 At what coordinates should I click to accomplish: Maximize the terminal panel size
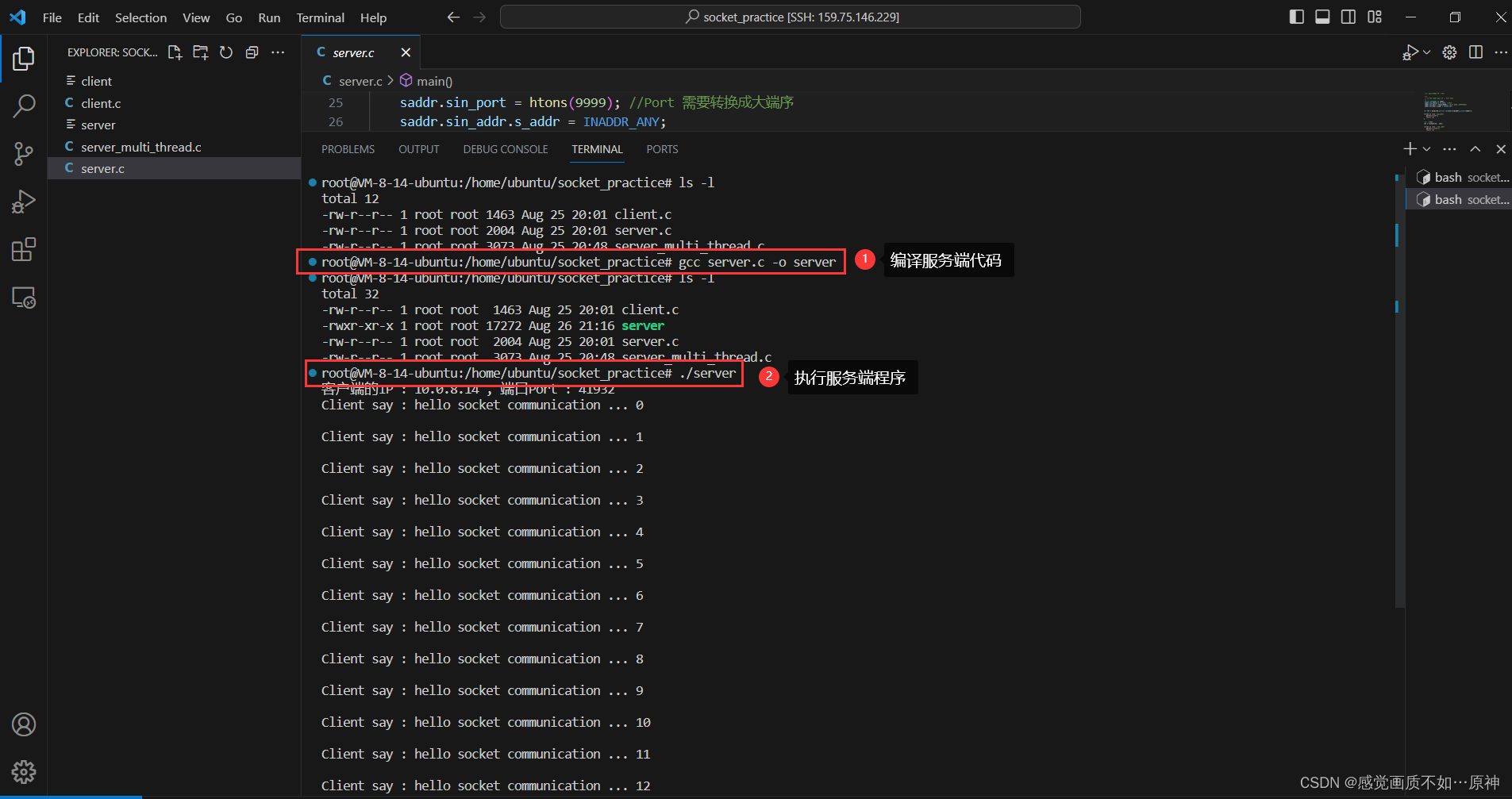pyautogui.click(x=1475, y=149)
